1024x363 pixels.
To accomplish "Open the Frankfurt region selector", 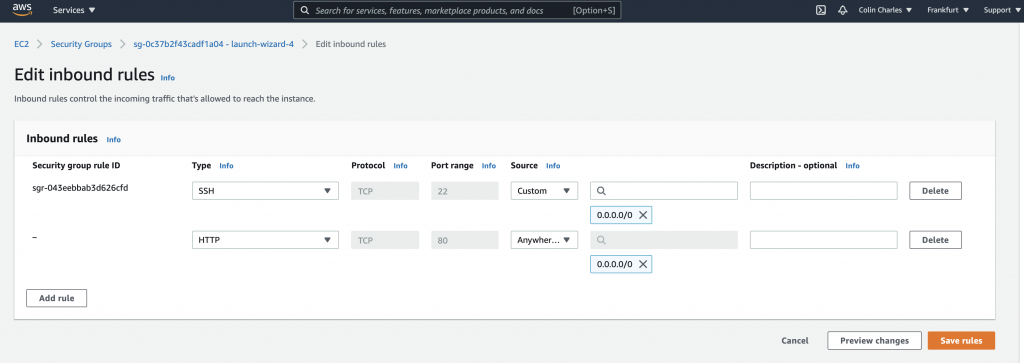I will [x=948, y=10].
